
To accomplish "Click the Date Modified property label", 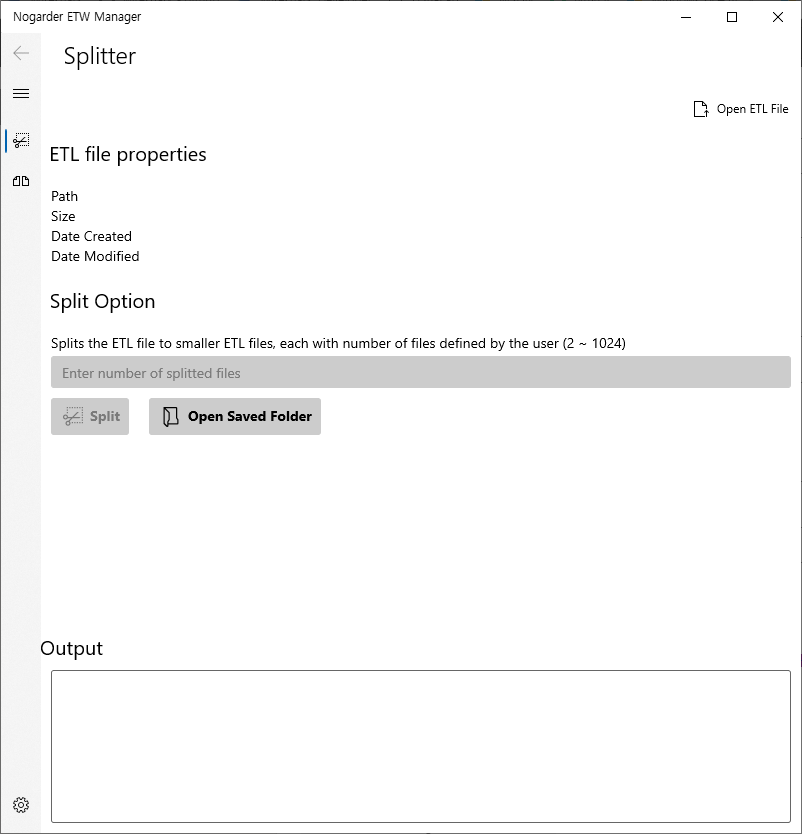I will click(x=95, y=256).
